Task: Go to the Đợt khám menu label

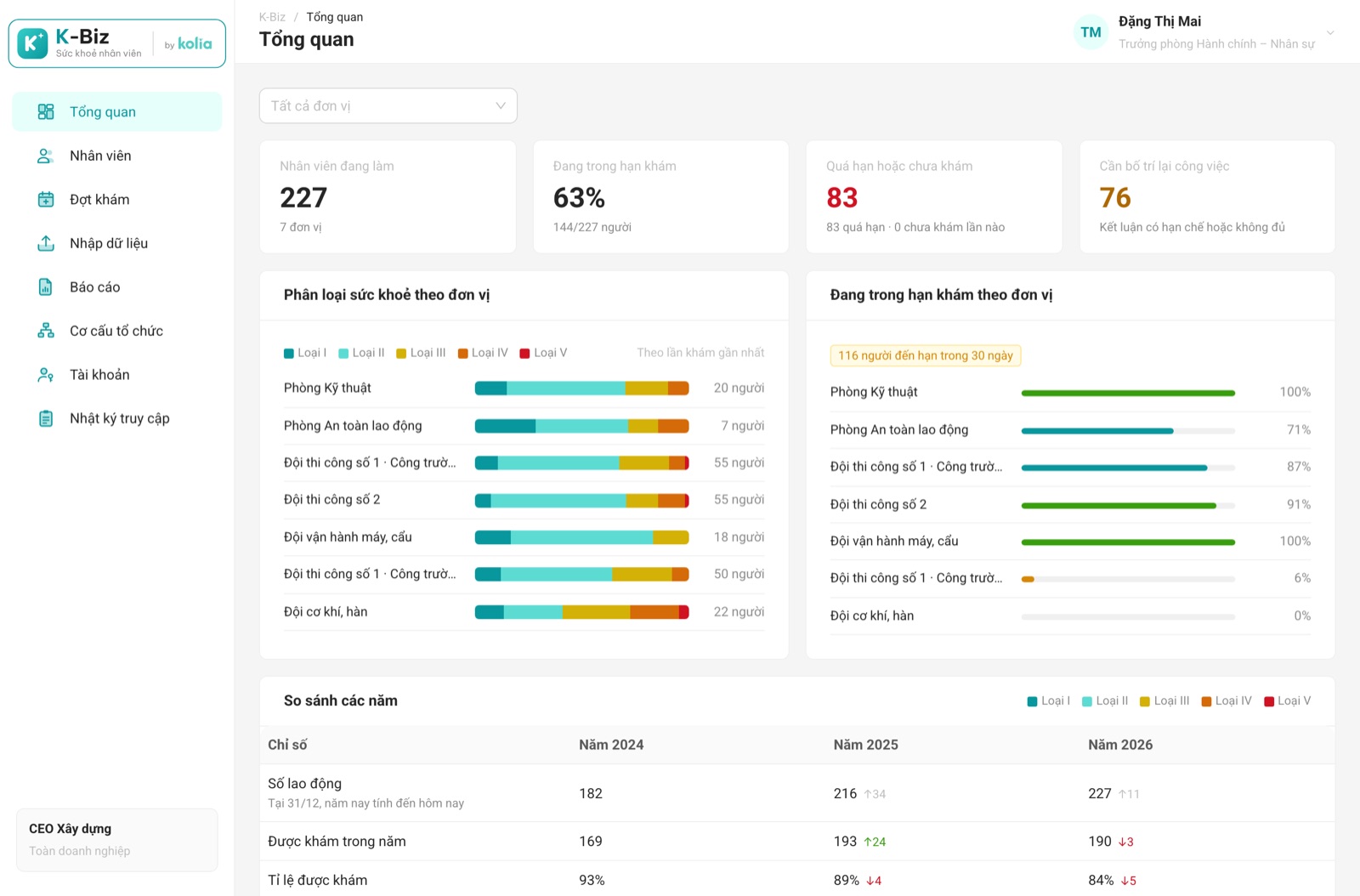Action: [99, 200]
